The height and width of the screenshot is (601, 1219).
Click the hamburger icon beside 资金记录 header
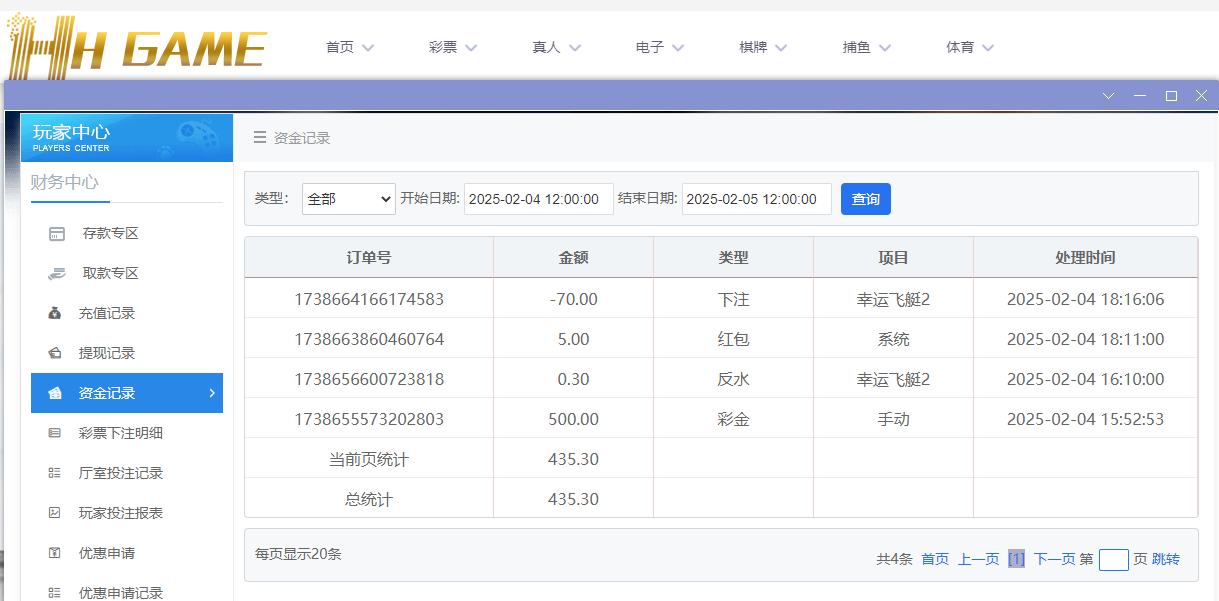click(258, 138)
